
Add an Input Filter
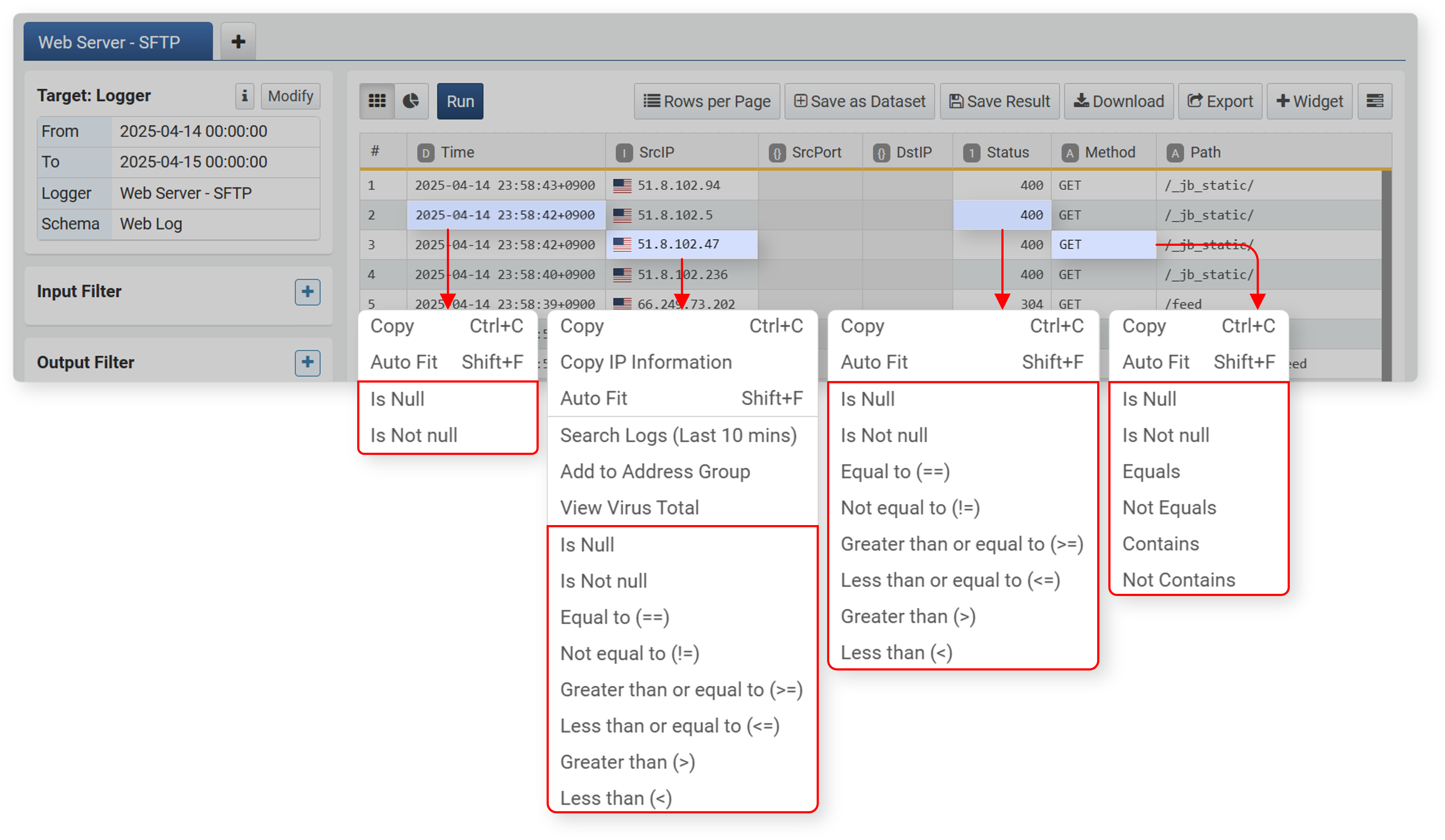(x=308, y=292)
